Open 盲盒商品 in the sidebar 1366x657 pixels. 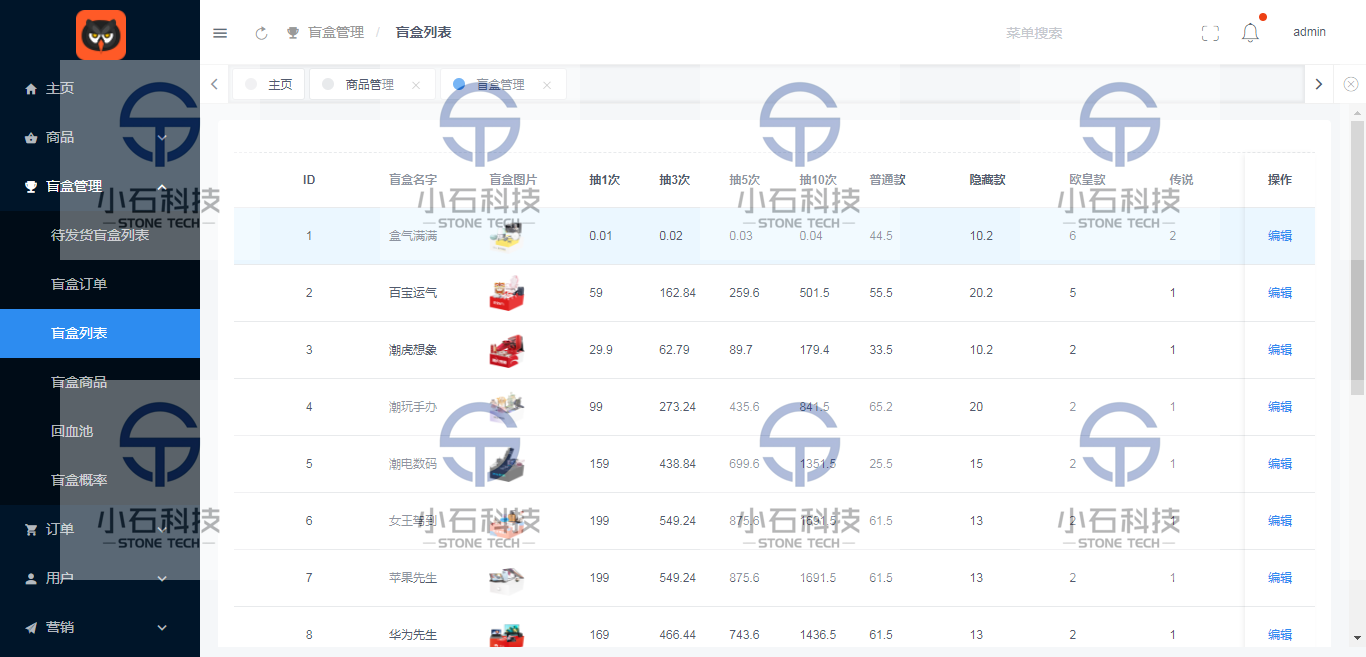pyautogui.click(x=100, y=382)
